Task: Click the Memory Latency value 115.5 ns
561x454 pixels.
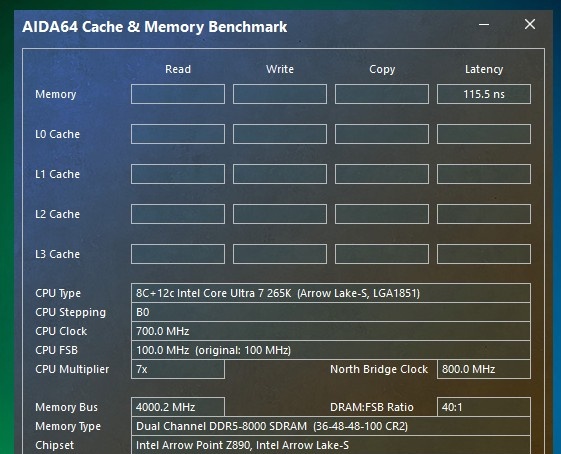Action: click(x=484, y=94)
